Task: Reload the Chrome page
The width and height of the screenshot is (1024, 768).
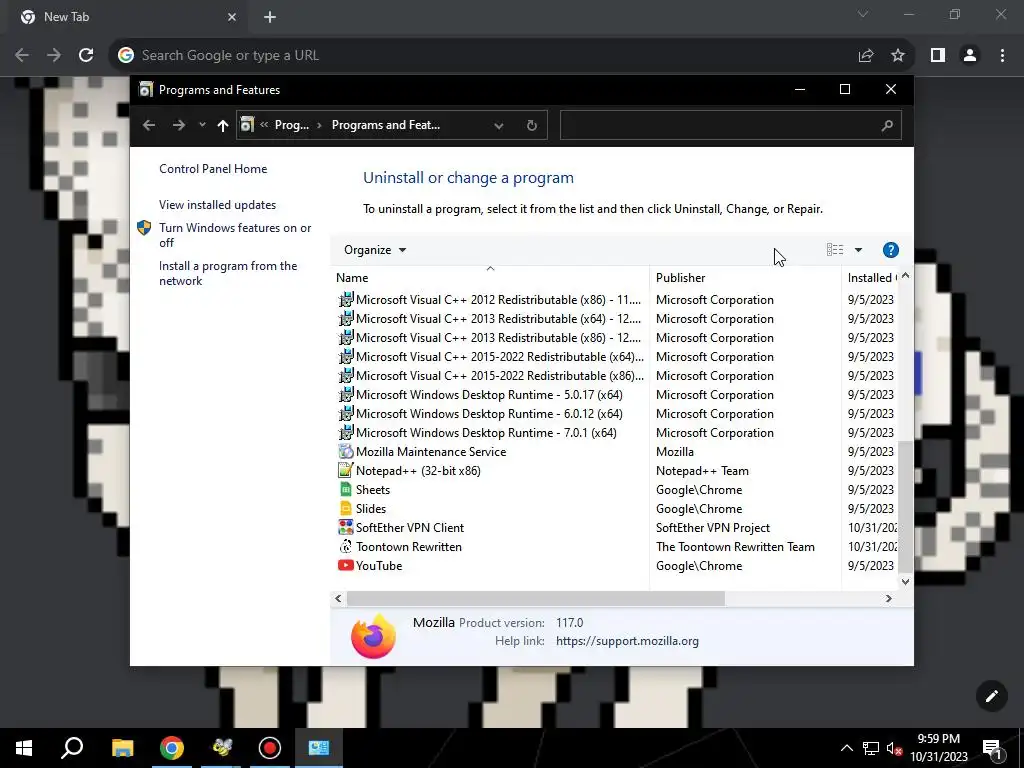Action: (86, 56)
